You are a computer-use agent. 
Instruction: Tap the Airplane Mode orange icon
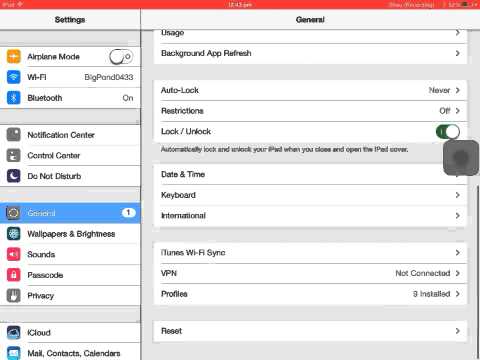[x=14, y=56]
